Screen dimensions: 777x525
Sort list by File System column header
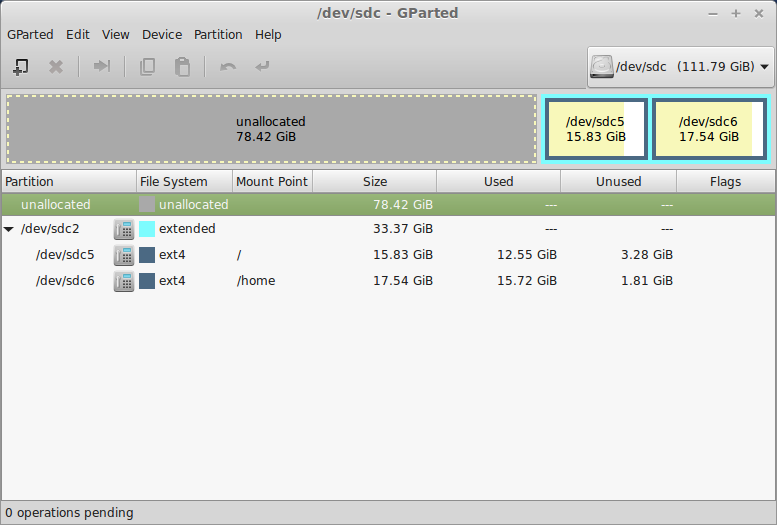pyautogui.click(x=184, y=181)
